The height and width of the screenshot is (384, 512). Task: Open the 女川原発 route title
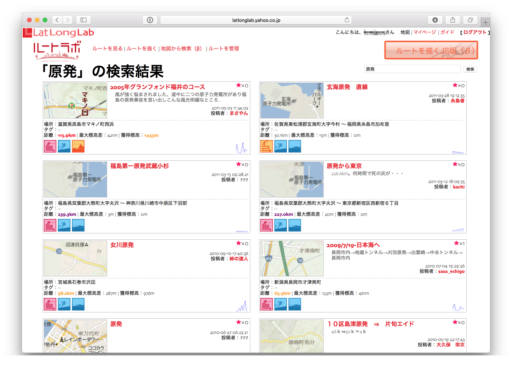pyautogui.click(x=122, y=245)
